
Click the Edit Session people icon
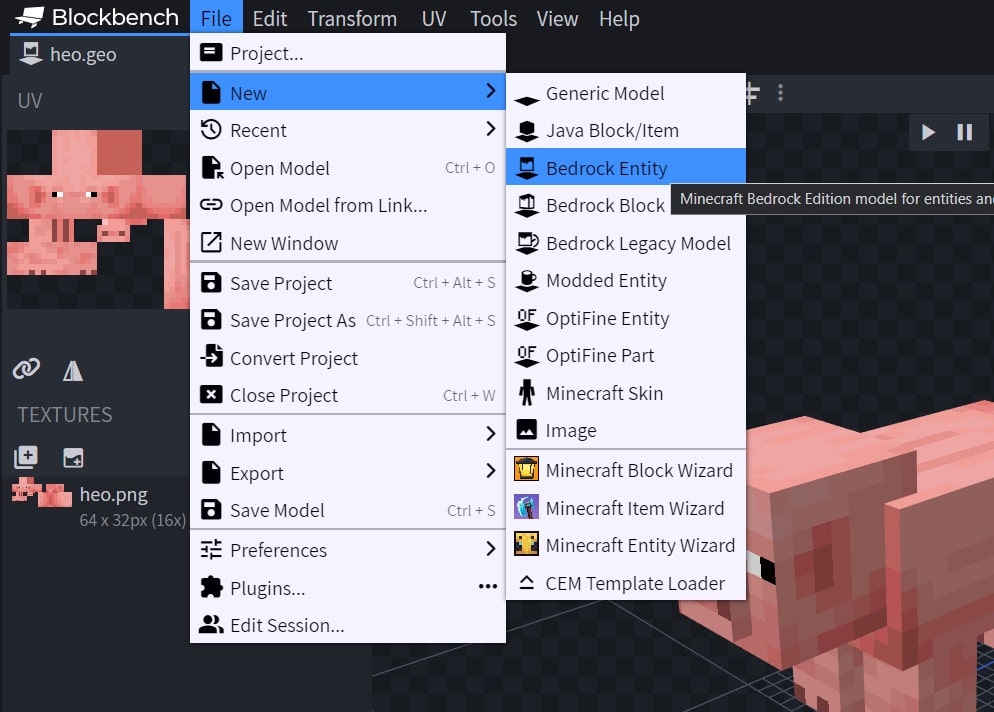click(x=211, y=625)
